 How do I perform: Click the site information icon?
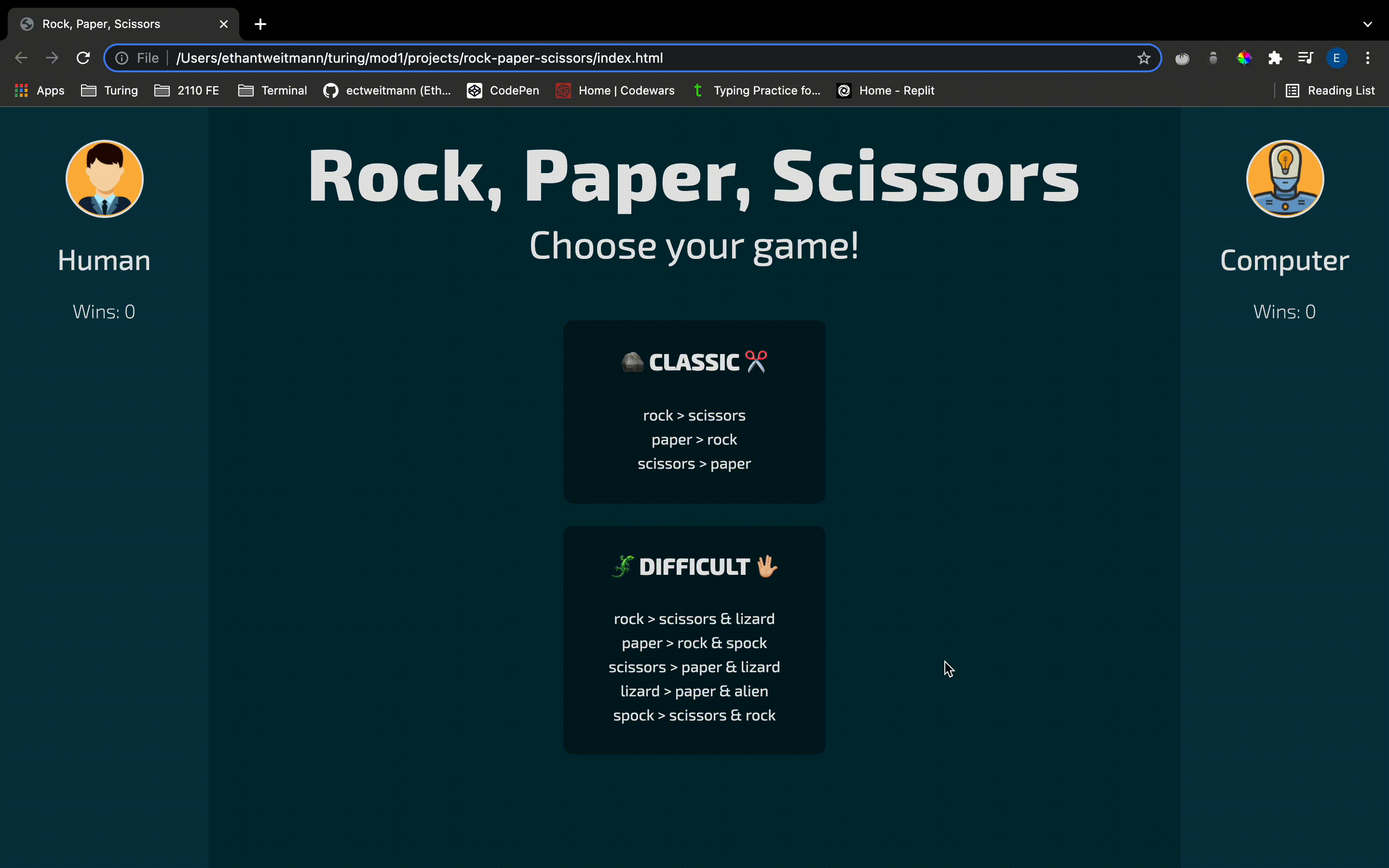[122, 58]
